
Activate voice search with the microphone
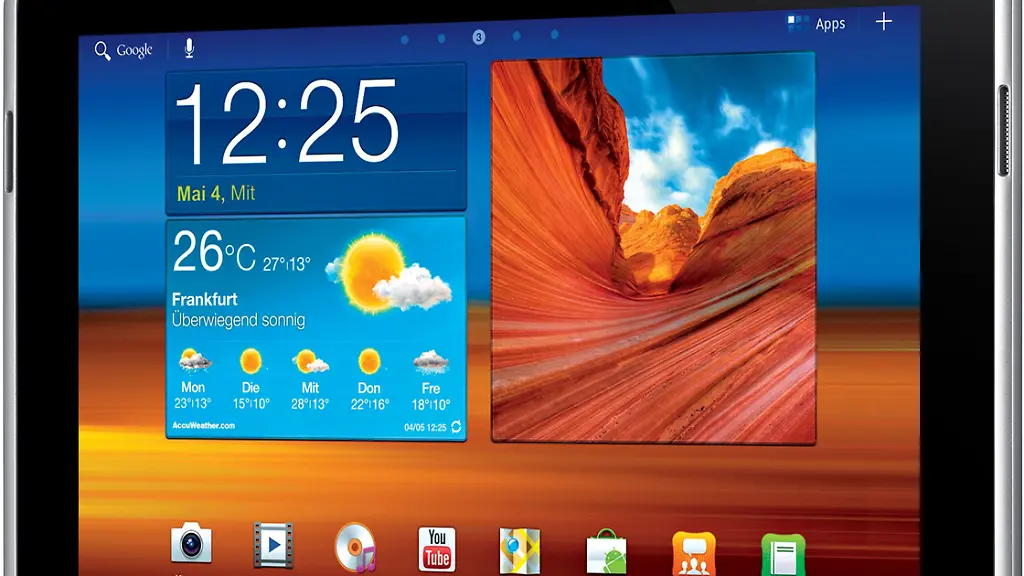click(189, 47)
